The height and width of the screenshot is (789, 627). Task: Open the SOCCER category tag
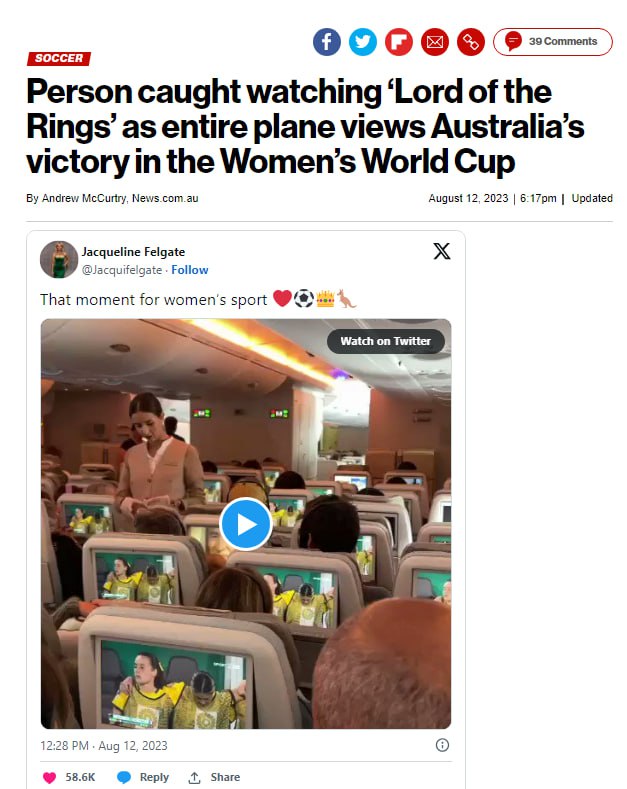tap(59, 58)
